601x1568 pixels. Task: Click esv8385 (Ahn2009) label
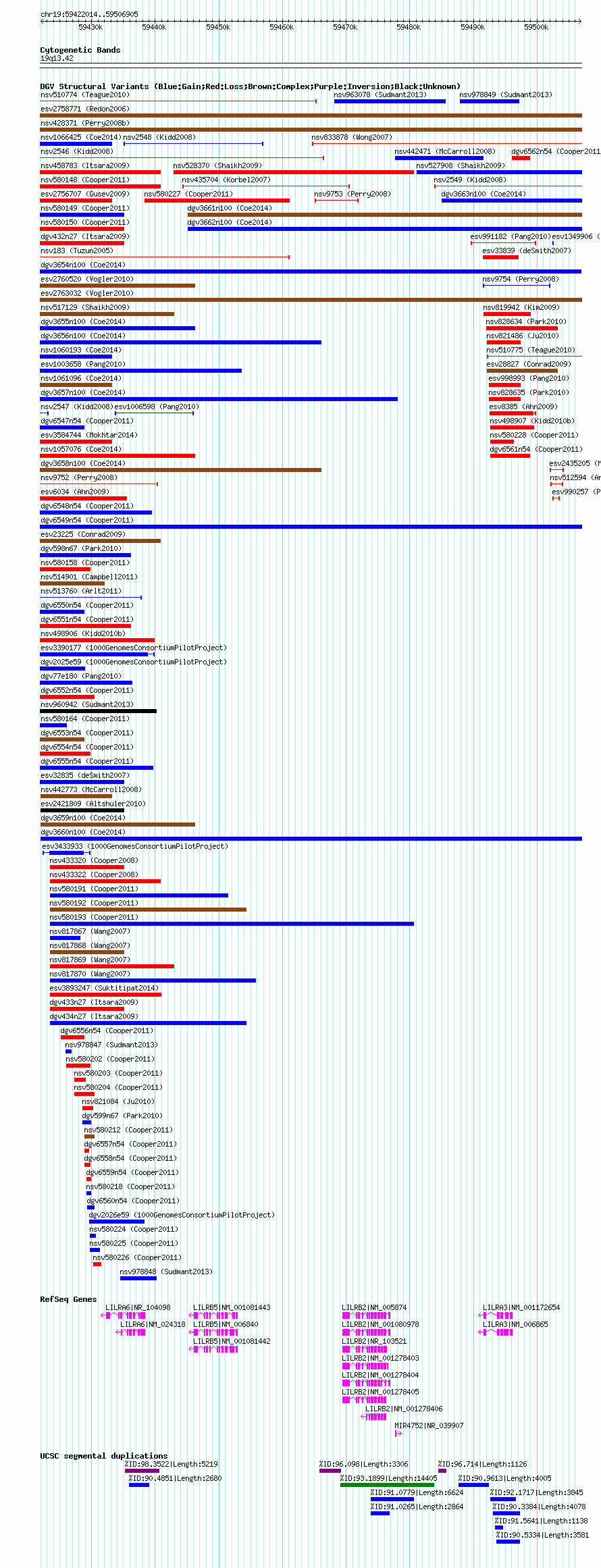point(523,407)
